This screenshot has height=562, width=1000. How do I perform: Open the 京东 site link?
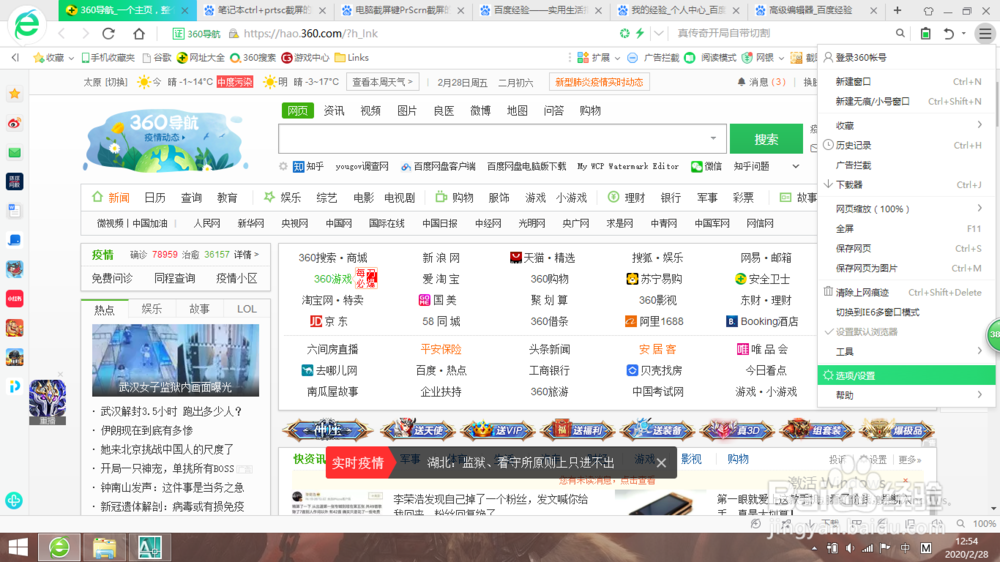[x=329, y=322]
